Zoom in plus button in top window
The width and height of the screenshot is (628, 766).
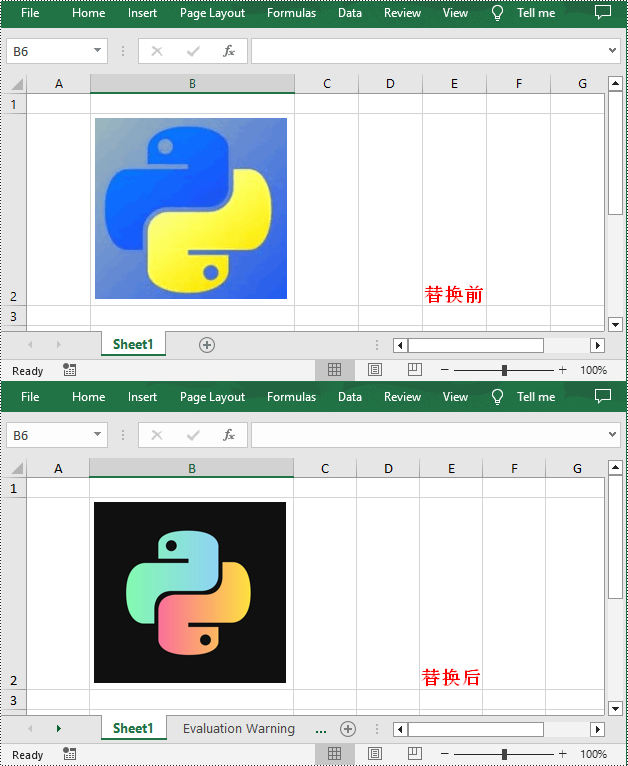563,370
